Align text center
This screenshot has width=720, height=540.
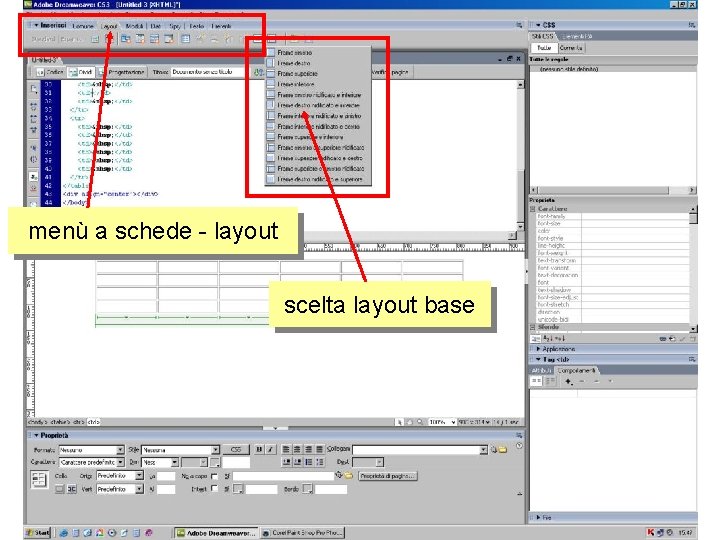click(x=297, y=450)
